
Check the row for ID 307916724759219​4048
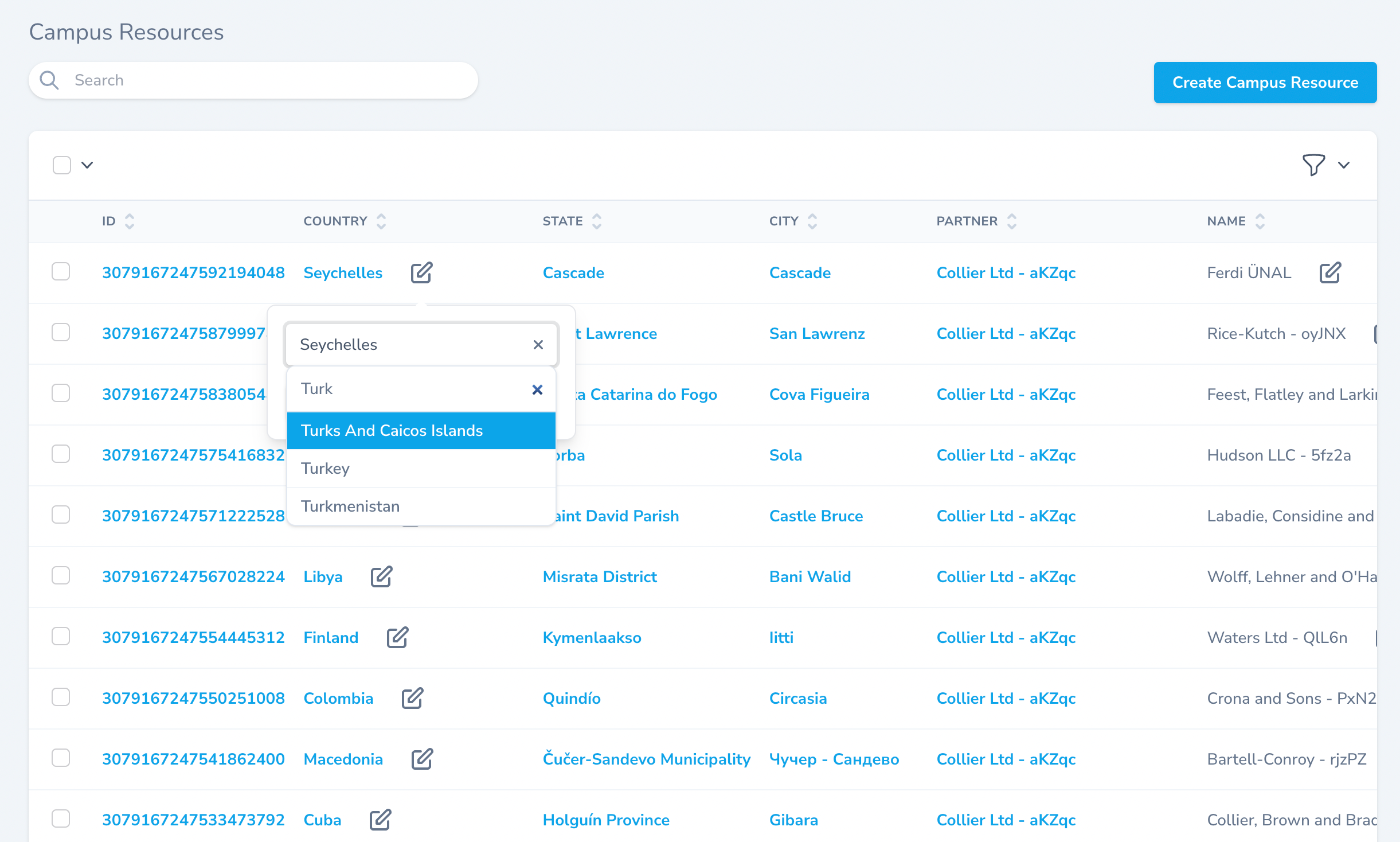coord(61,271)
